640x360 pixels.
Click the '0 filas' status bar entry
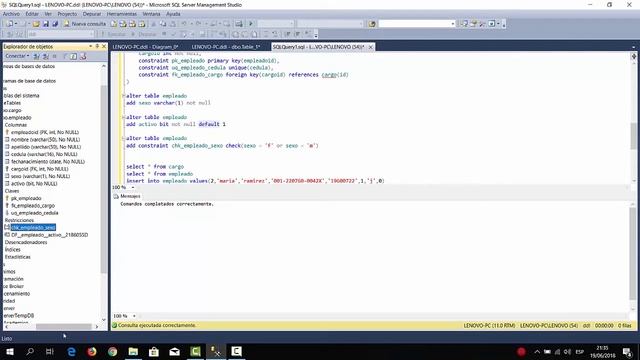(x=624, y=326)
